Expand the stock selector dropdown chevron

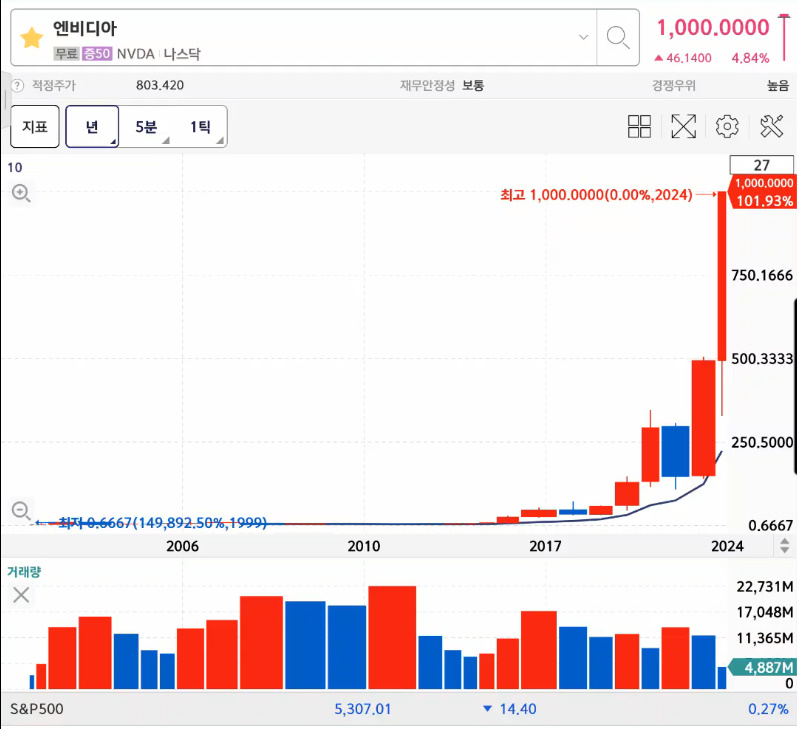click(584, 37)
